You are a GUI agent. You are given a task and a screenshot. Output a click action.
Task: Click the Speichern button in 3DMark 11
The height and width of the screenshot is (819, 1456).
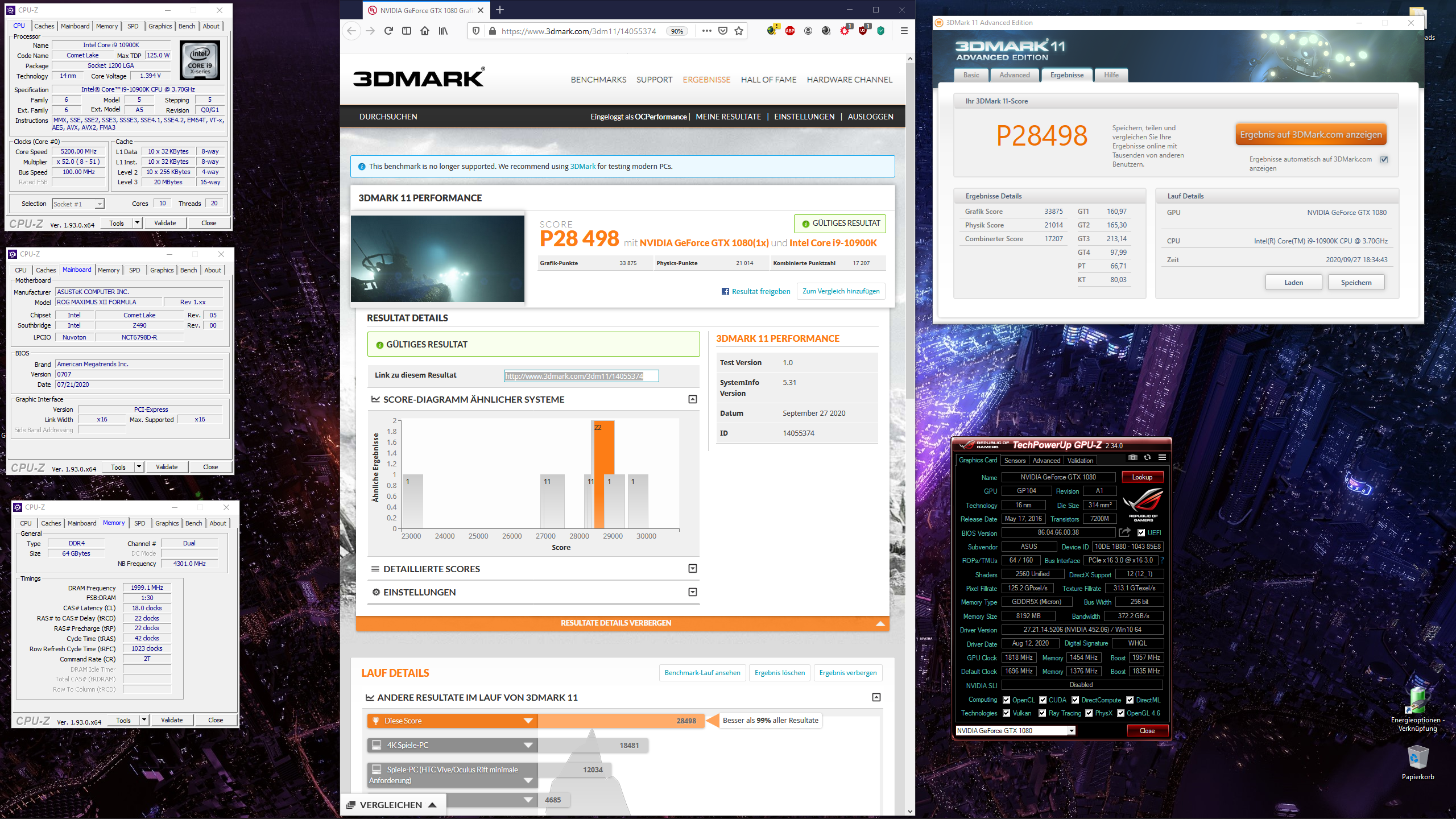pyautogui.click(x=1356, y=283)
